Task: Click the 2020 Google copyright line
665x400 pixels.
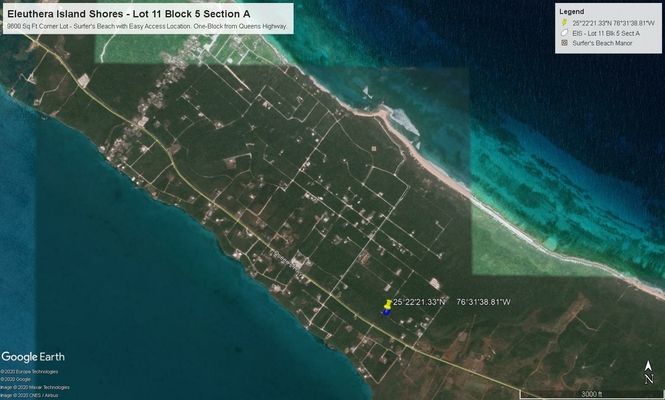Action: coord(16,379)
